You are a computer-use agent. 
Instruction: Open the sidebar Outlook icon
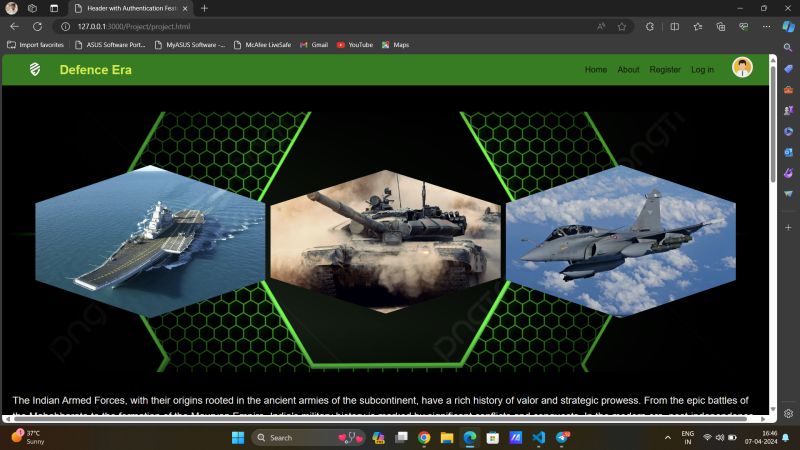pyautogui.click(x=788, y=152)
